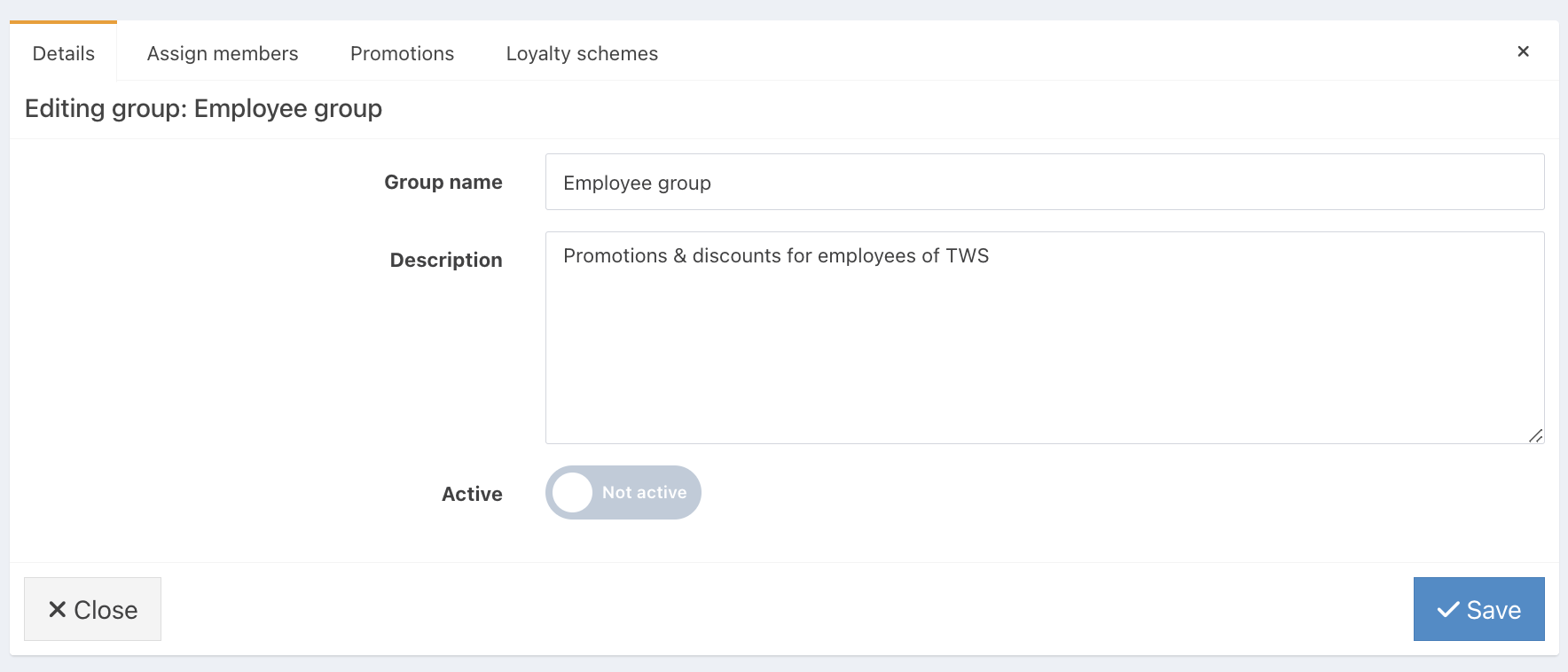Open the Loyalty schemes tab
The height and width of the screenshot is (672, 1568).
pos(582,53)
